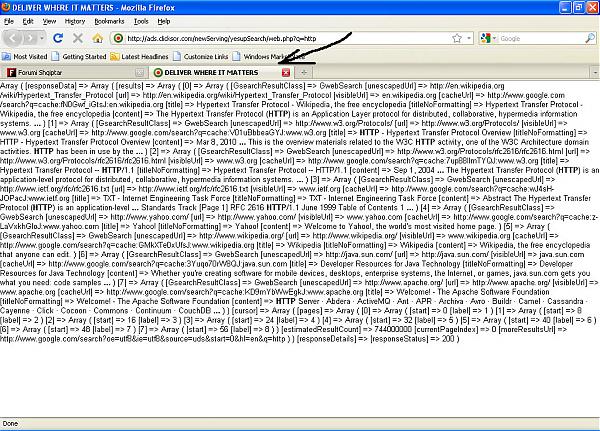Open the Google search engine selector

pyautogui.click(x=489, y=38)
